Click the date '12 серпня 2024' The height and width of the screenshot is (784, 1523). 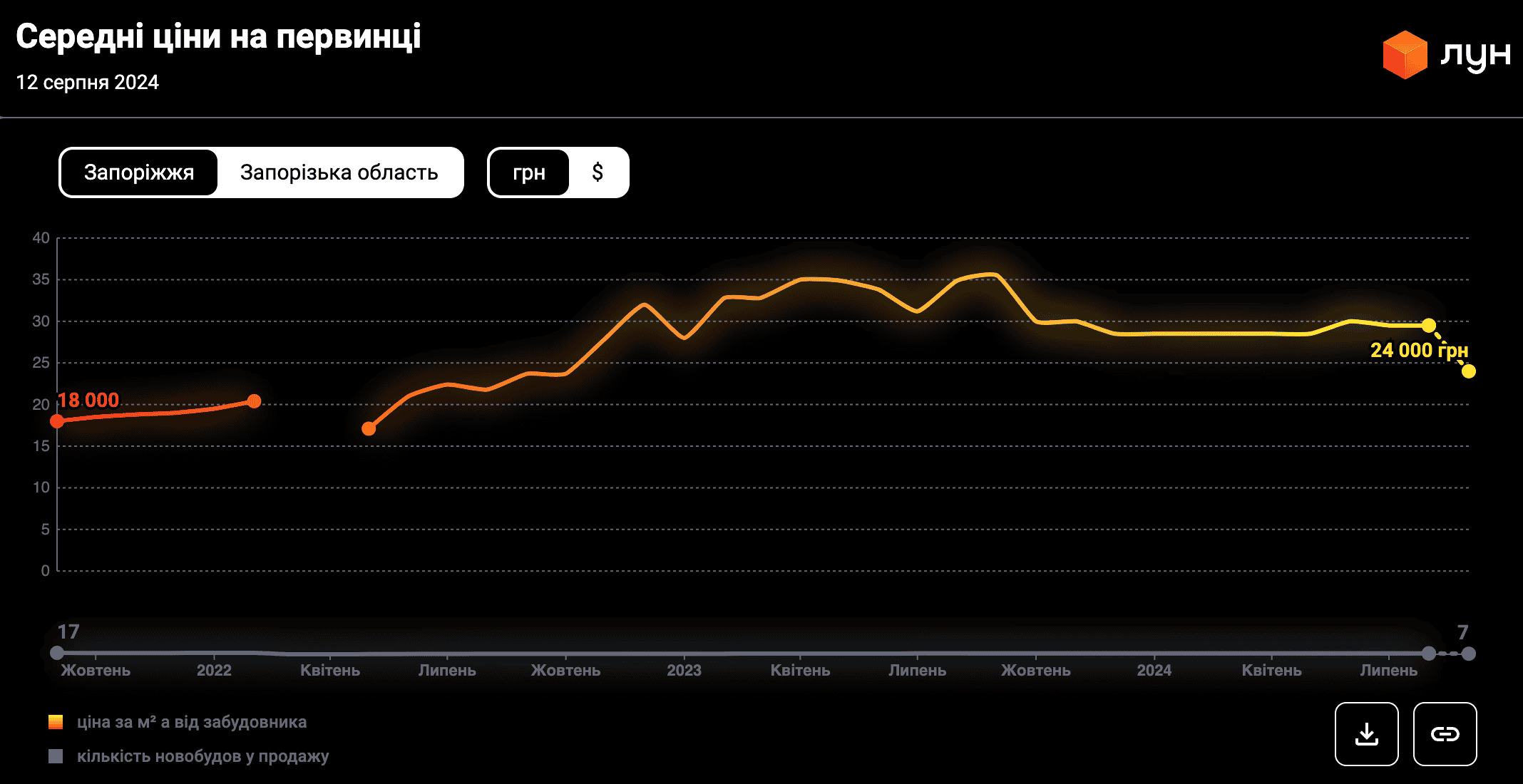click(x=87, y=82)
